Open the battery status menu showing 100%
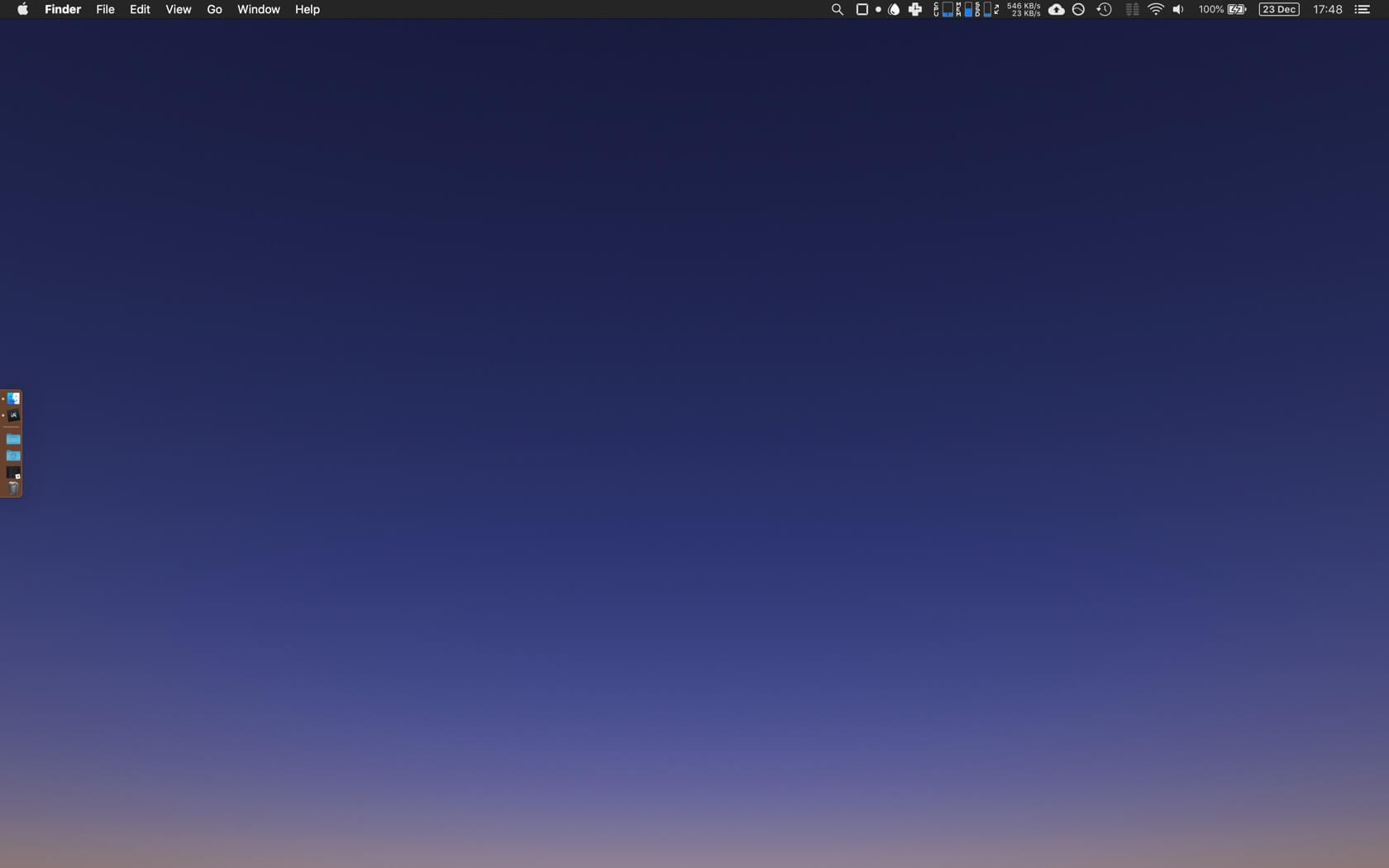The image size is (1389, 868). coord(1221,10)
